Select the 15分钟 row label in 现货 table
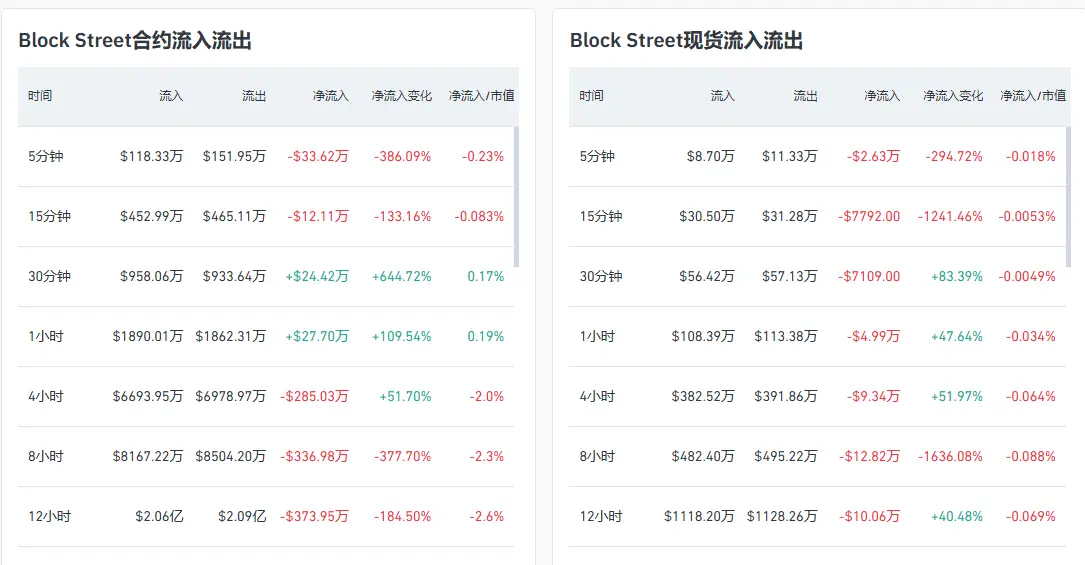This screenshot has width=1085, height=565. point(601,216)
